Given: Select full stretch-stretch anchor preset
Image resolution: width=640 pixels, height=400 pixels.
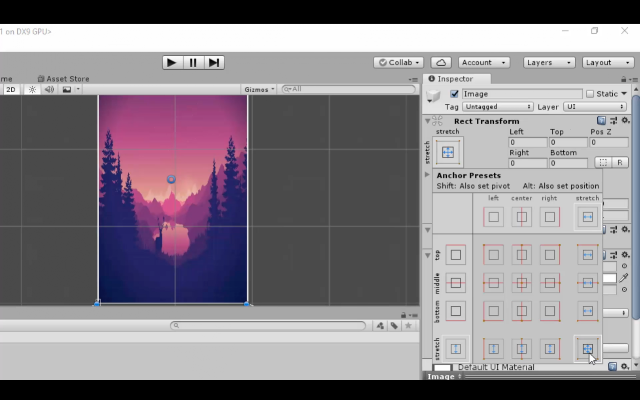Looking at the screenshot, I should (588, 349).
